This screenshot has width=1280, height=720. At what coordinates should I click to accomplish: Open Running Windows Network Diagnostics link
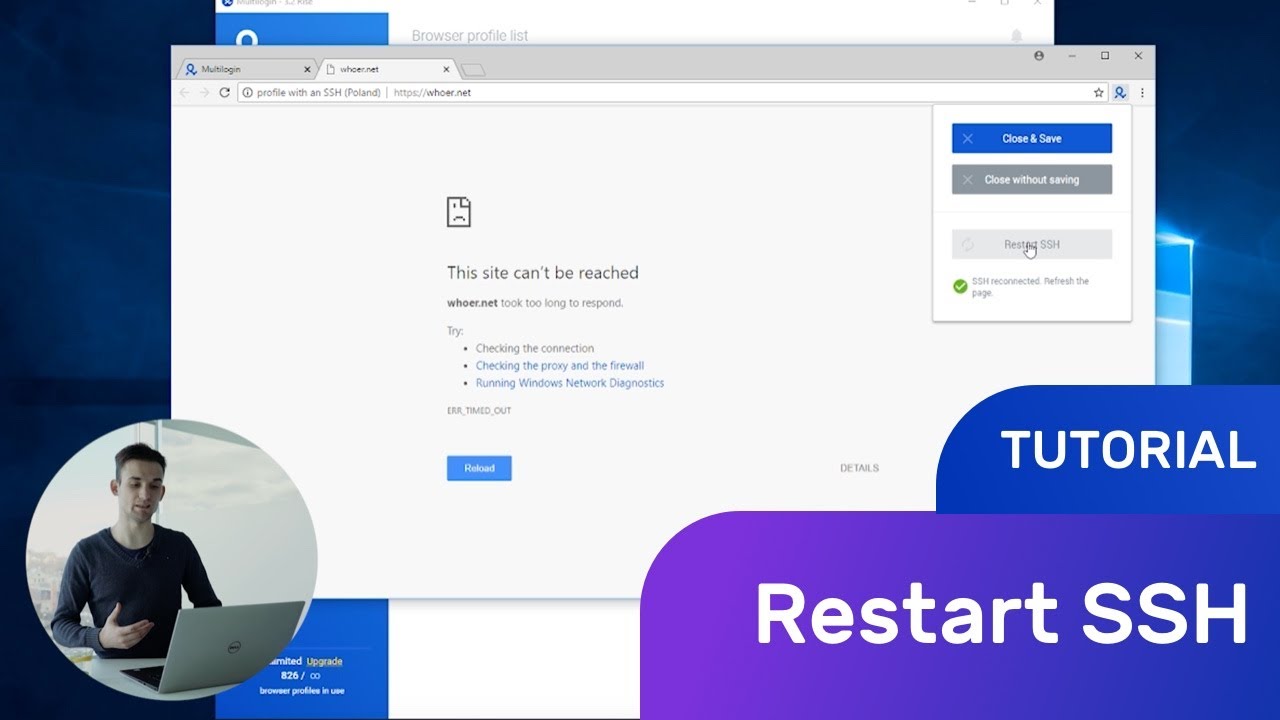(570, 383)
